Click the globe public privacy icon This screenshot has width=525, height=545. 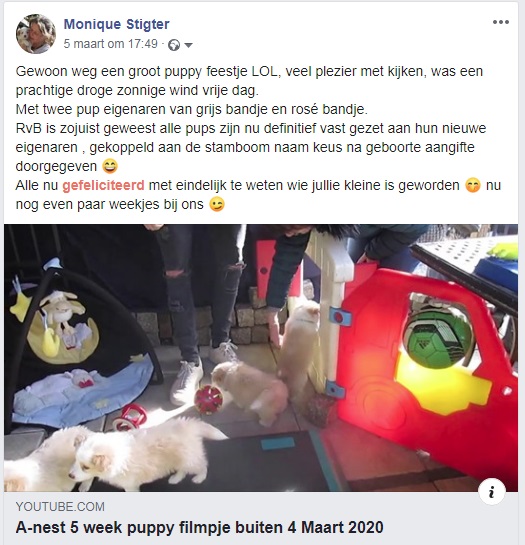coord(174,45)
